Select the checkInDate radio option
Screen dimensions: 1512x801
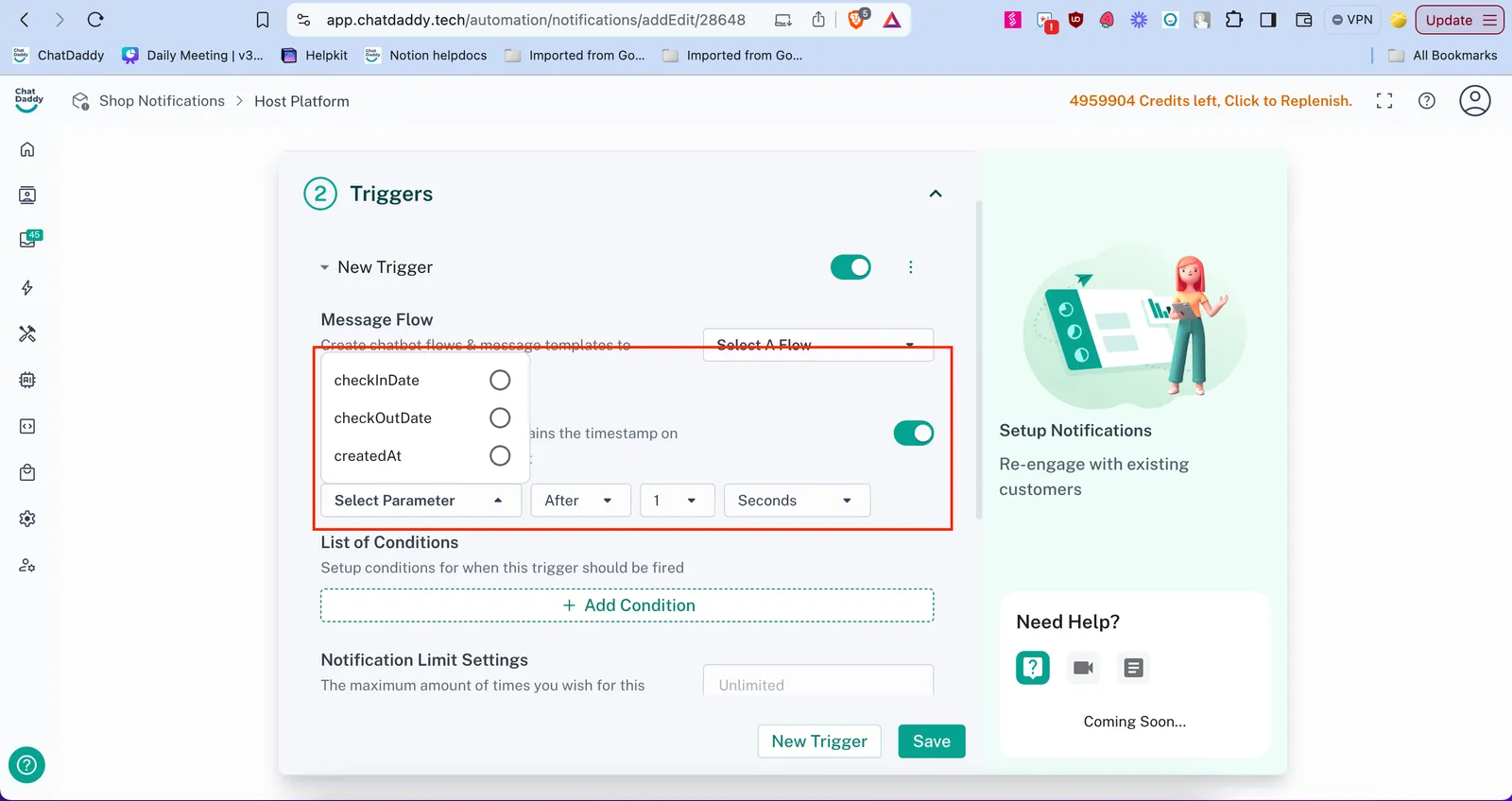pos(500,380)
